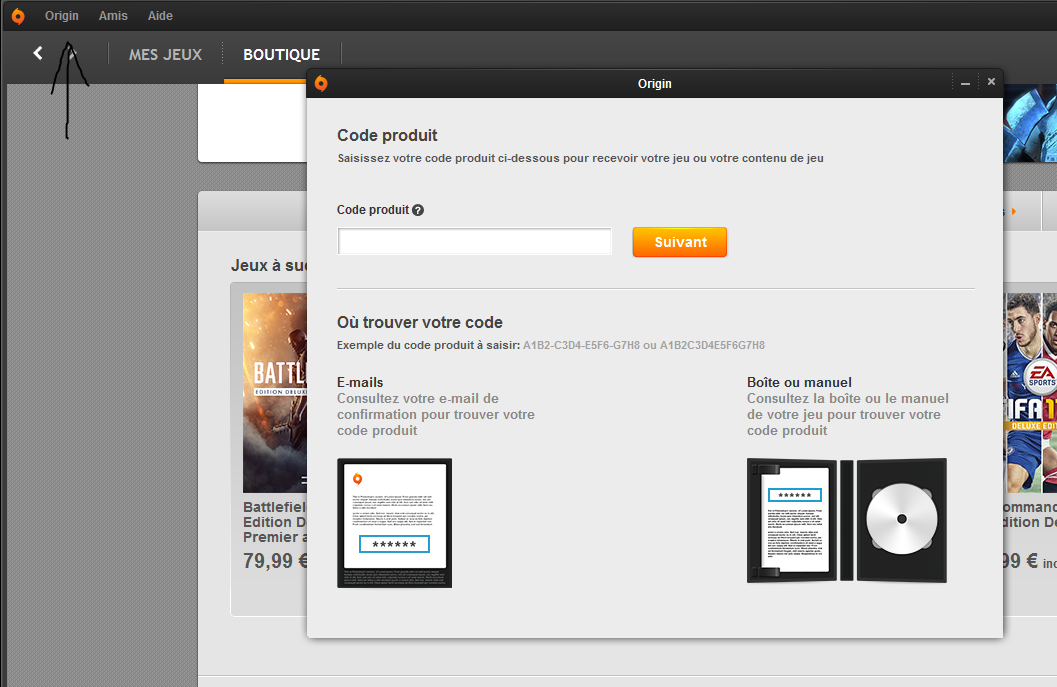
Task: Click the 79,99 € price in the store
Action: click(275, 561)
